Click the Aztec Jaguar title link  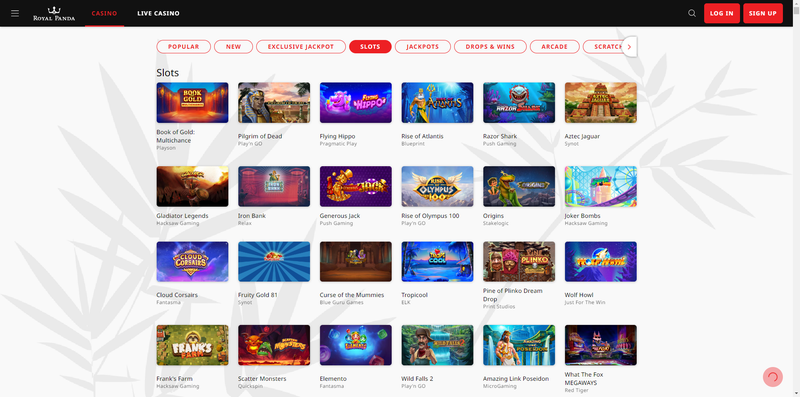click(582, 136)
